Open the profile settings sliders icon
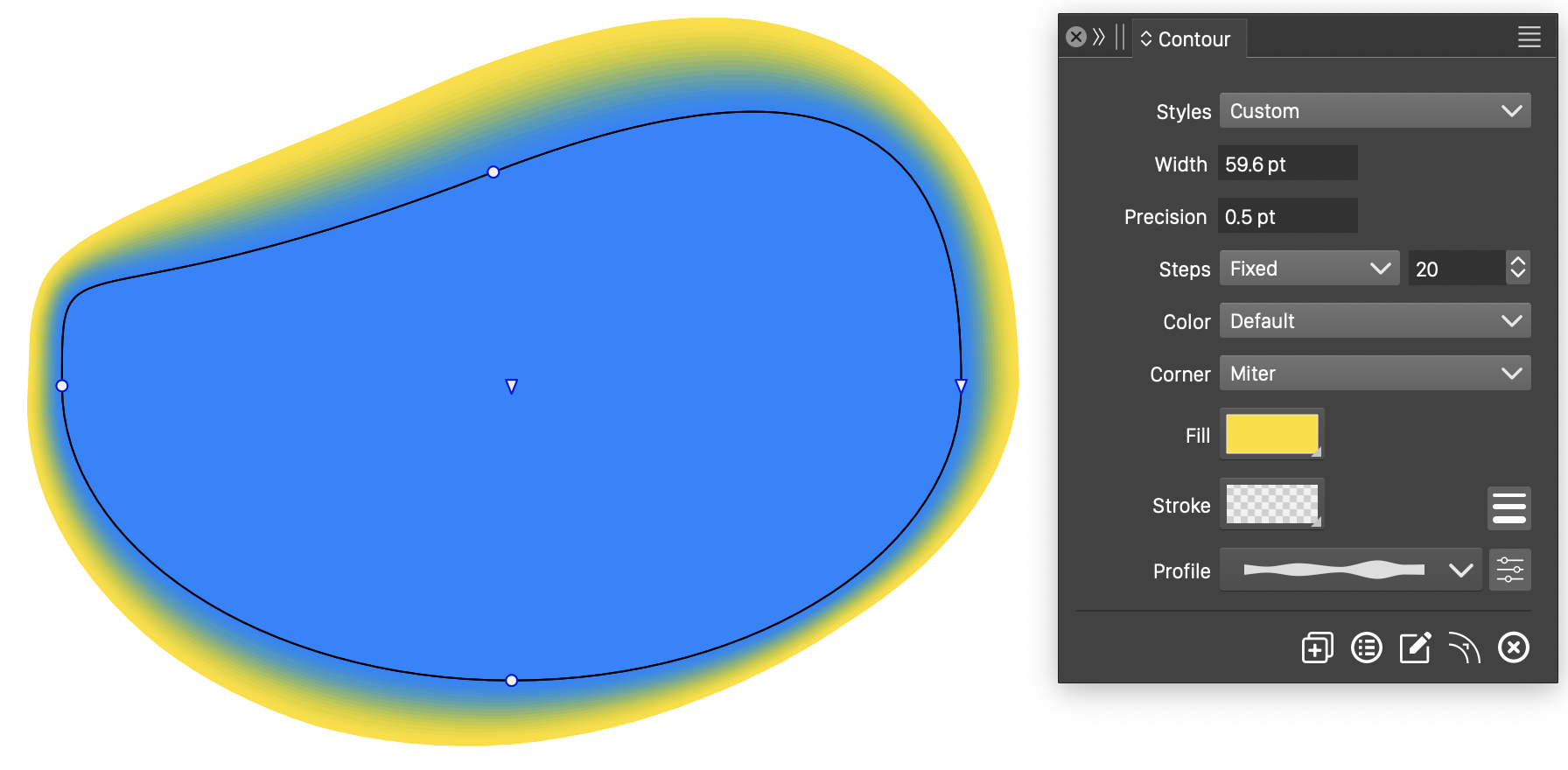 [1509, 570]
